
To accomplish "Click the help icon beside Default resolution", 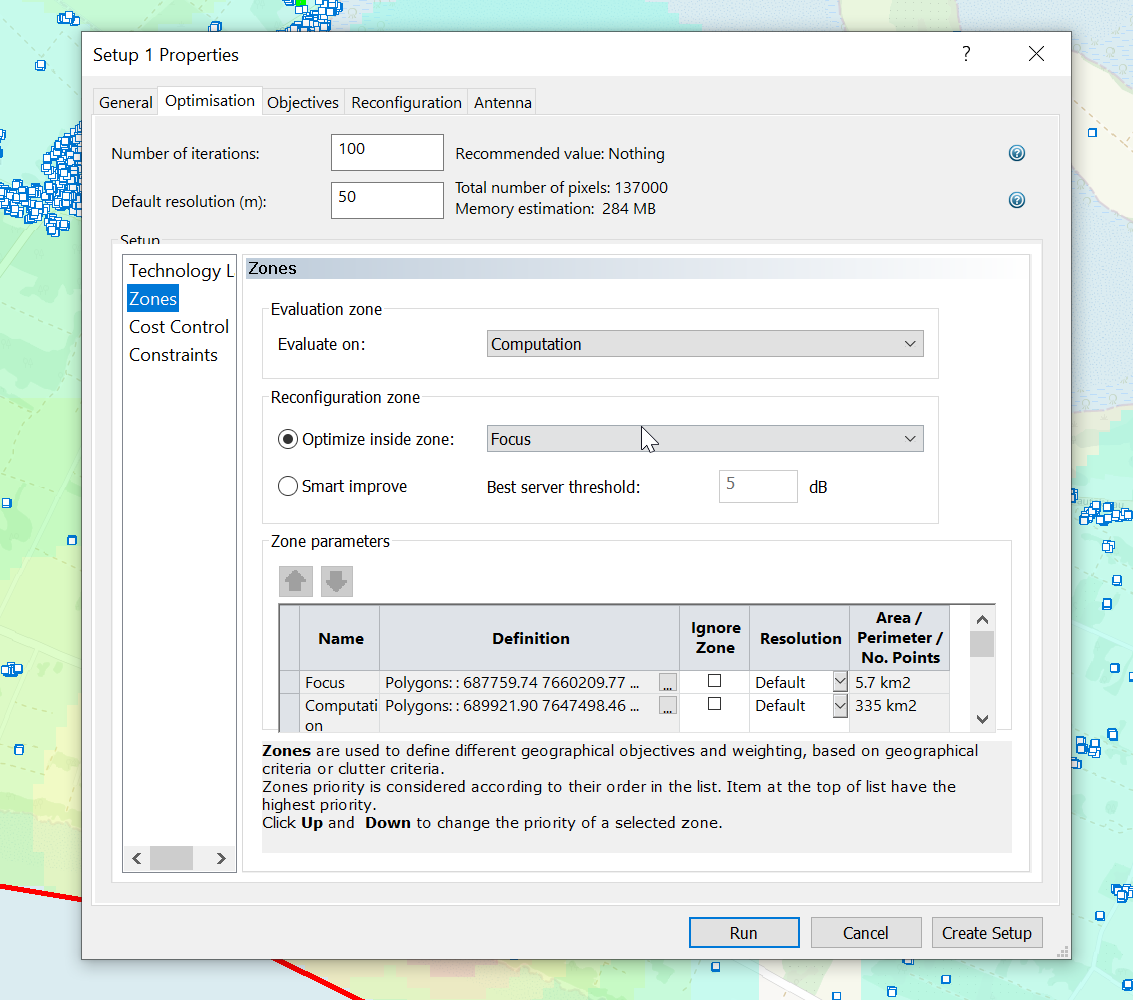I will click(x=1016, y=200).
